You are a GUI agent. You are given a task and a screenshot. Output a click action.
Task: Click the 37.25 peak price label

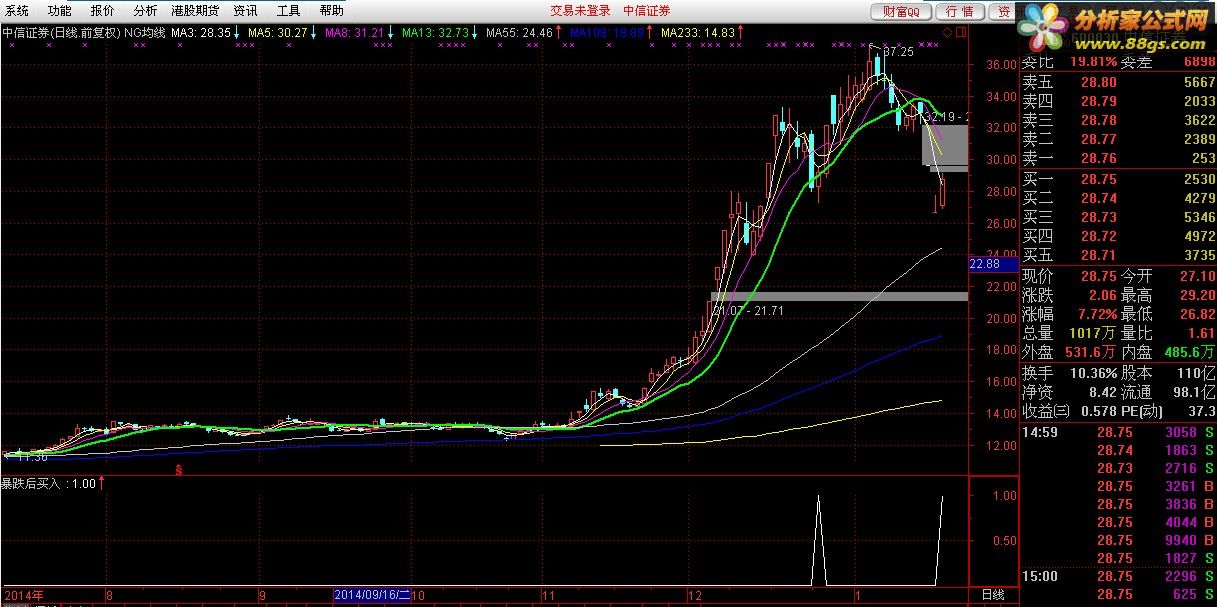click(x=899, y=51)
